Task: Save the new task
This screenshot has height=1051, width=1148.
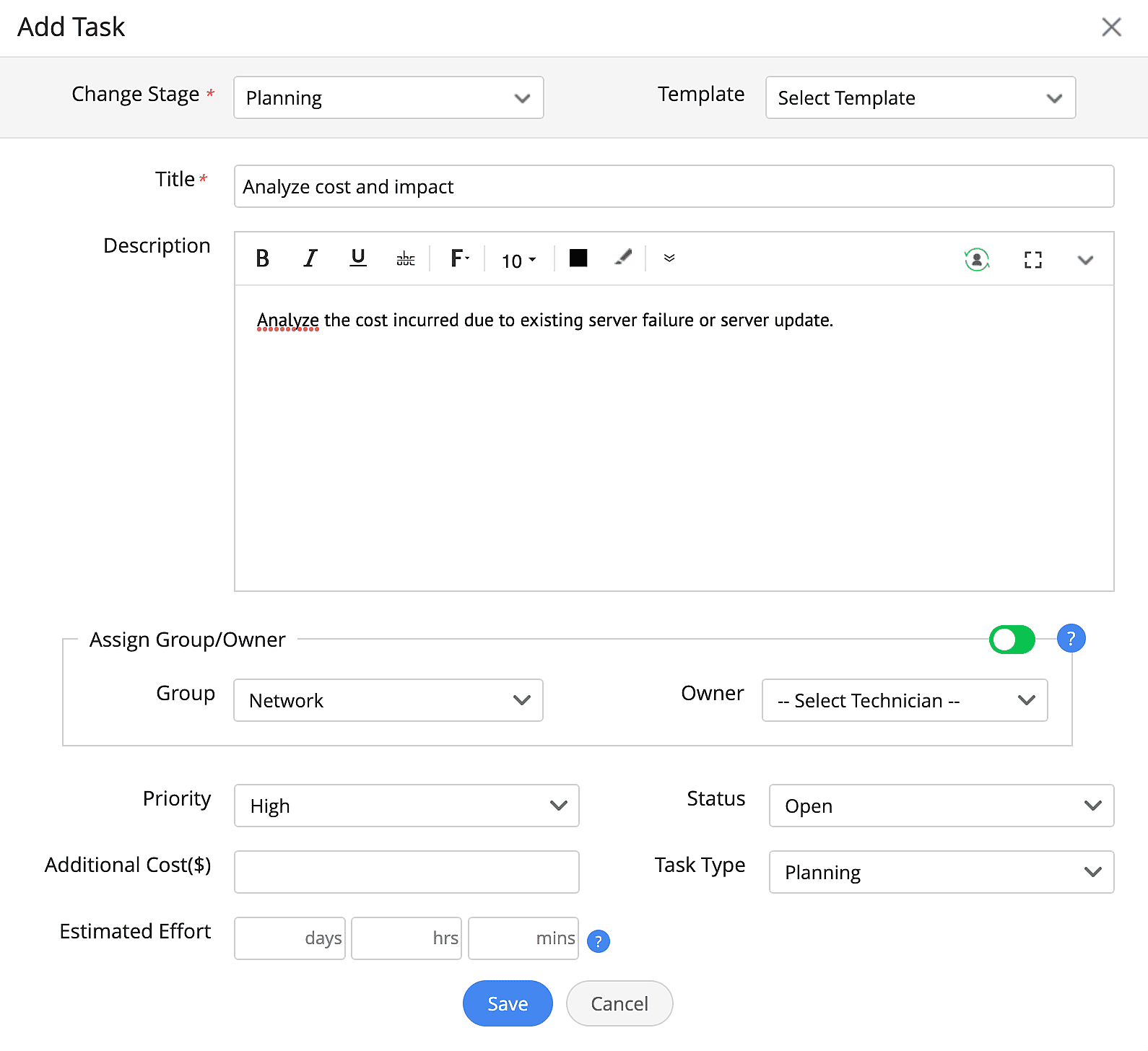Action: (508, 1003)
